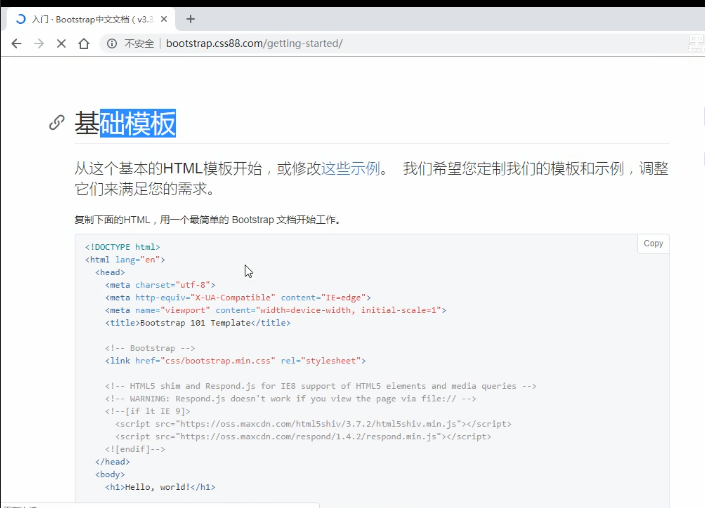The image size is (705, 508).
Task: Click the respond.min.js script line
Action: point(303,437)
